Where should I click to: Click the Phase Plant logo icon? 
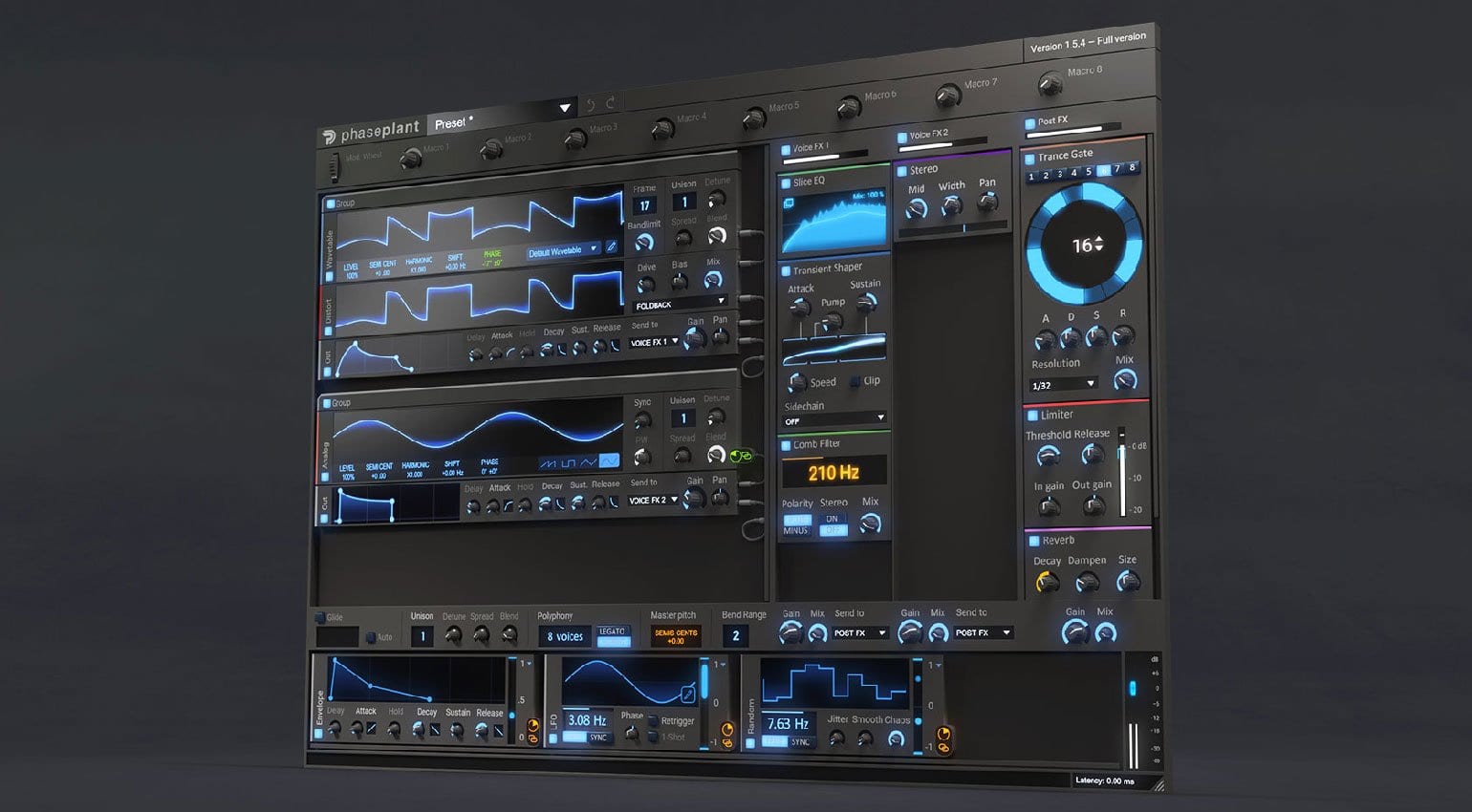329,134
